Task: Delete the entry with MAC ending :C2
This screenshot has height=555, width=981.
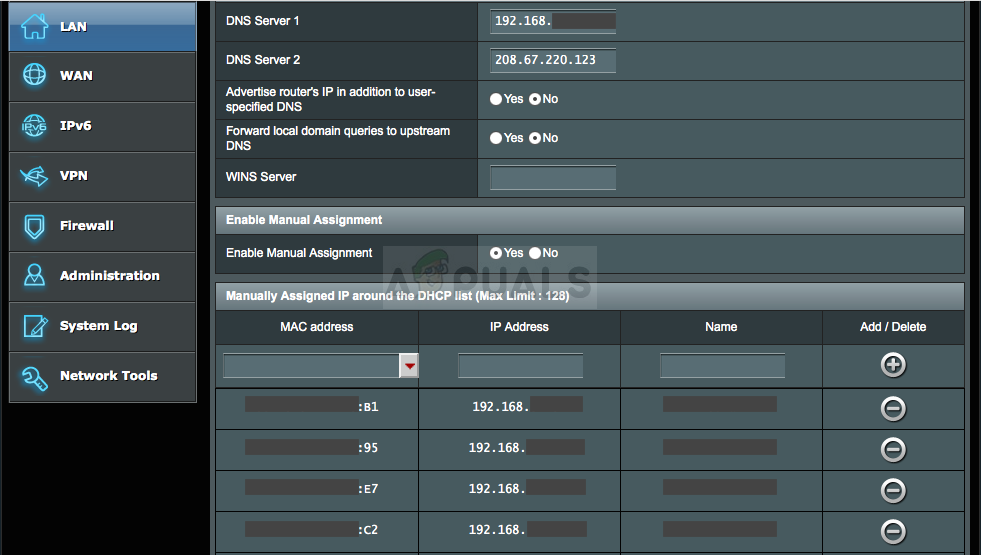Action: point(893,531)
